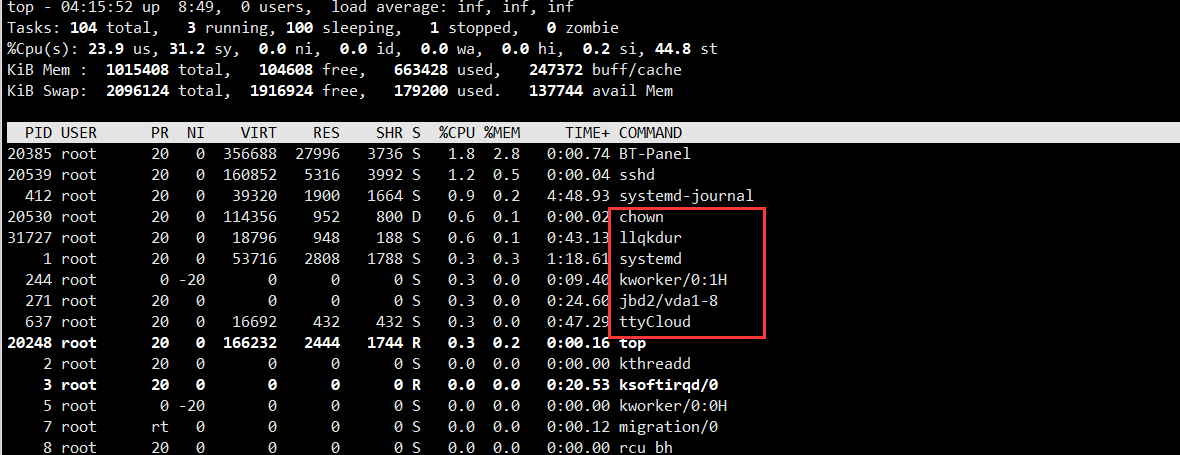This screenshot has width=1180, height=455.
Task: Click the 0:43.13 time for llqkdur
Action: (x=579, y=238)
